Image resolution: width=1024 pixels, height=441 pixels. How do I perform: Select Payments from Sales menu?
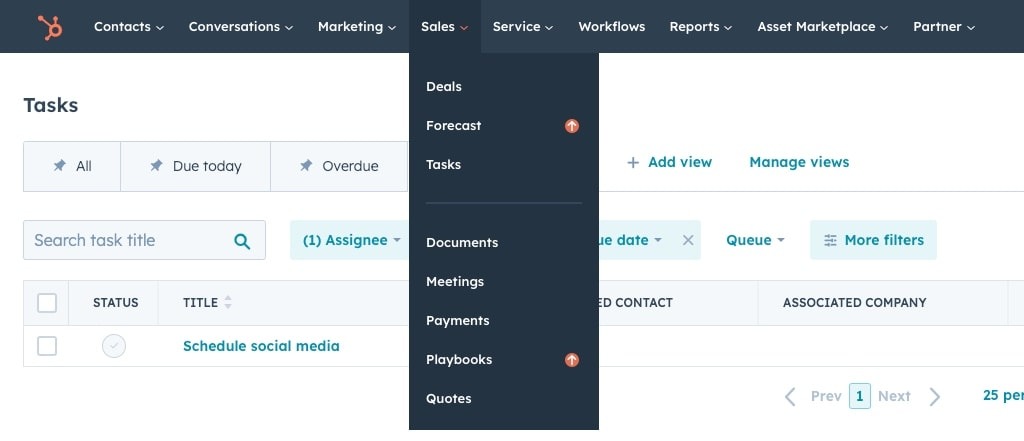pos(458,321)
